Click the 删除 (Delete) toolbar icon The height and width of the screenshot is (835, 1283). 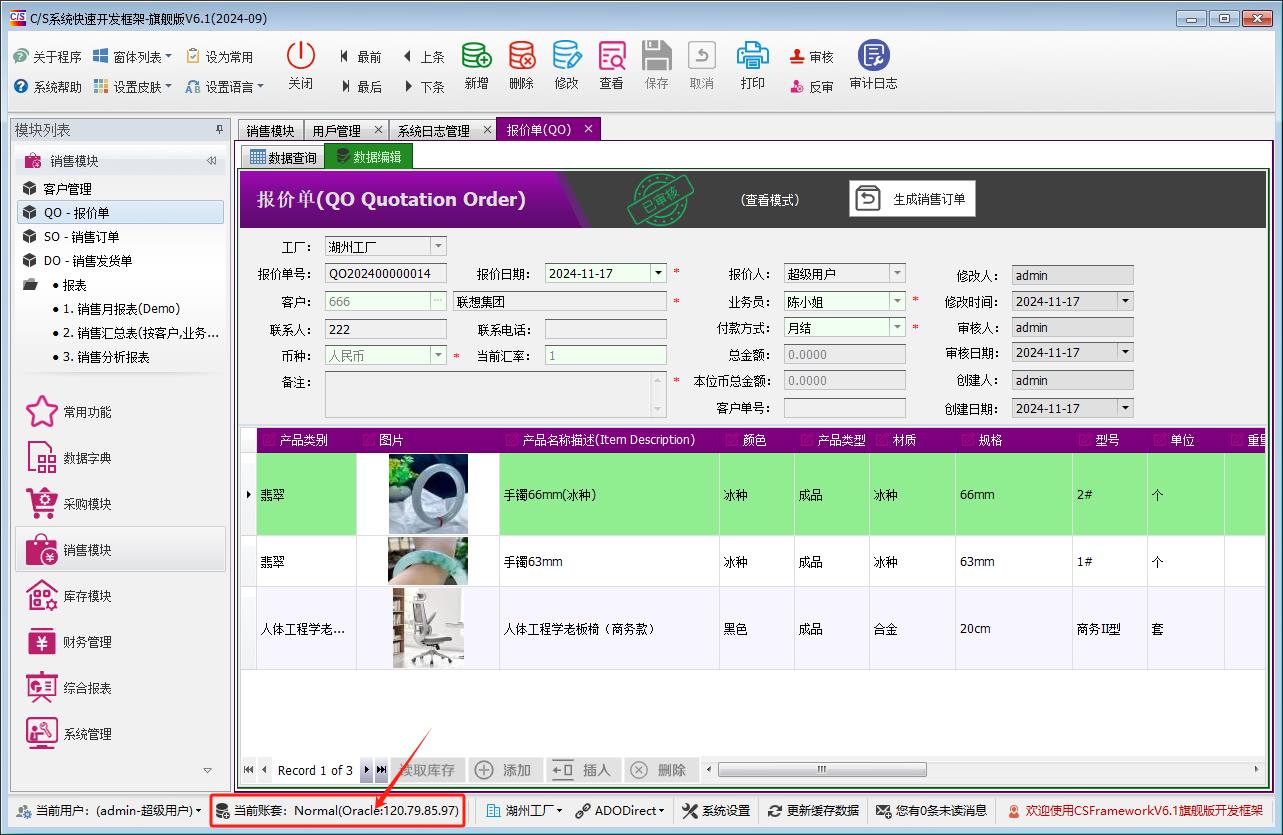(x=521, y=56)
